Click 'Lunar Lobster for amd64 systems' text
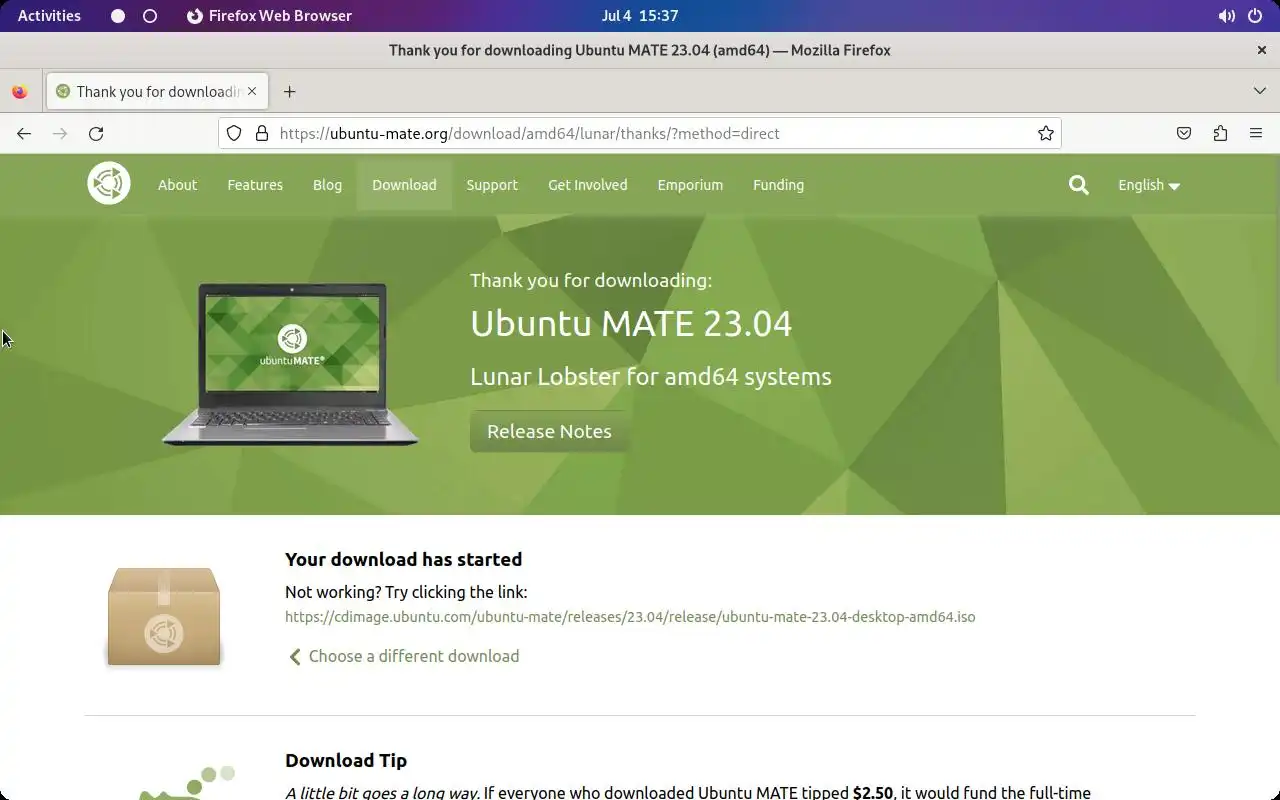This screenshot has width=1280, height=800. click(651, 377)
